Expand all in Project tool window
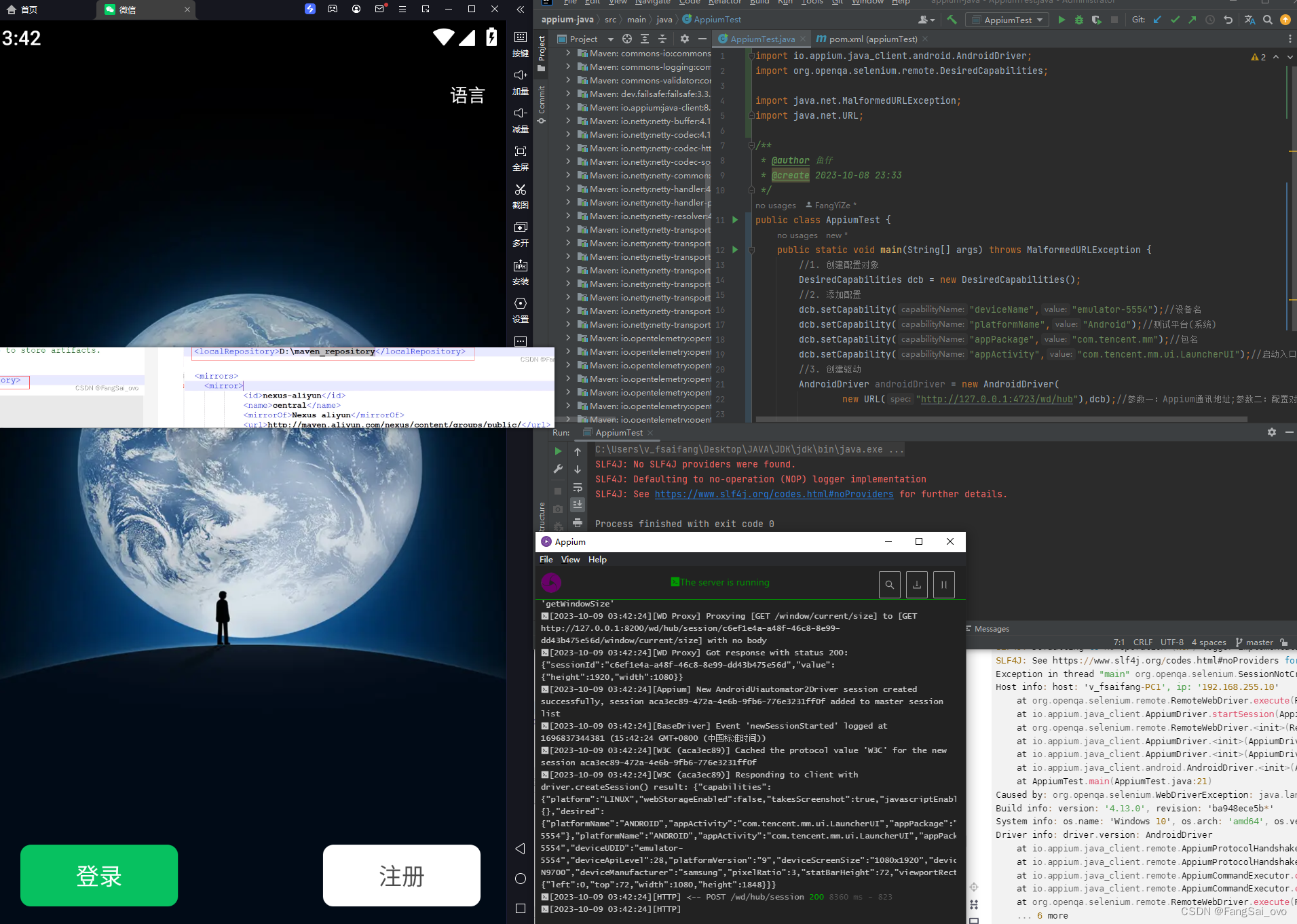This screenshot has width=1297, height=924. [x=645, y=39]
